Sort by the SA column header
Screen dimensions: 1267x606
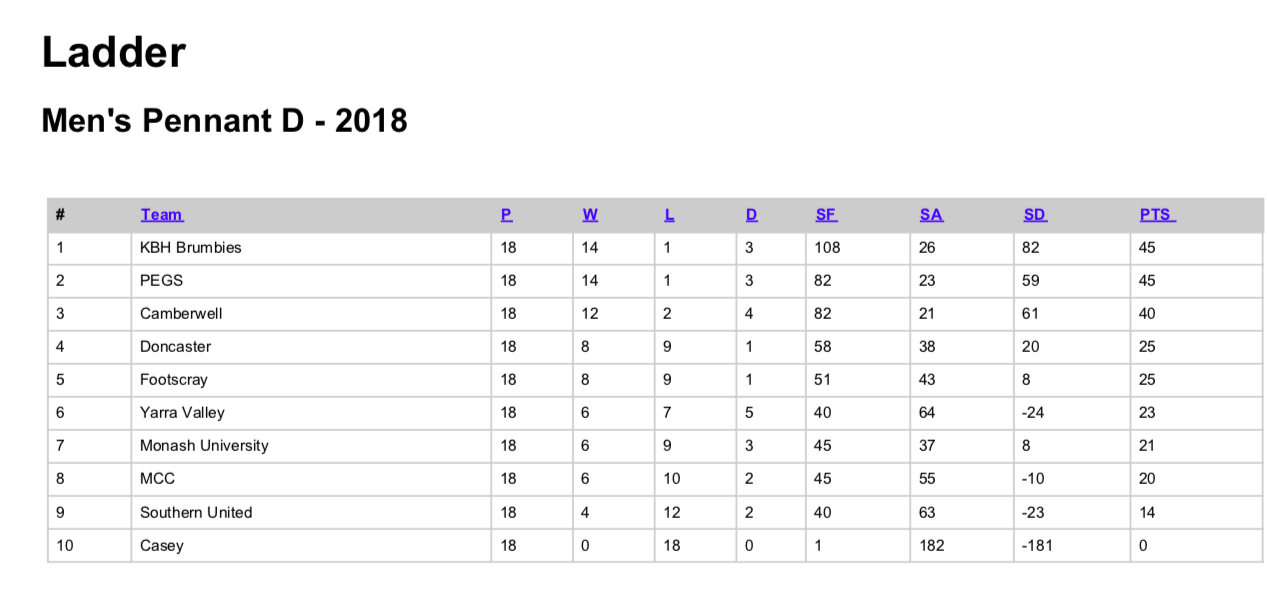click(x=931, y=215)
